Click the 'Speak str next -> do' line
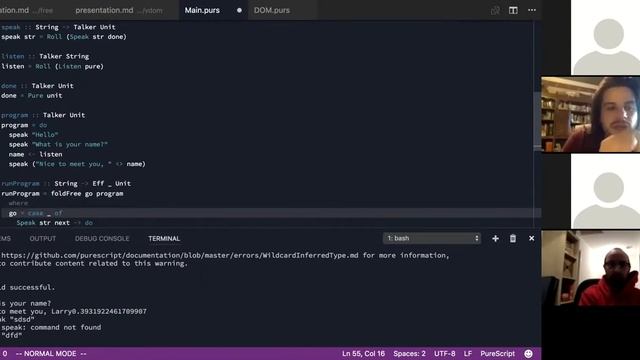The height and width of the screenshot is (360, 640). (55, 223)
